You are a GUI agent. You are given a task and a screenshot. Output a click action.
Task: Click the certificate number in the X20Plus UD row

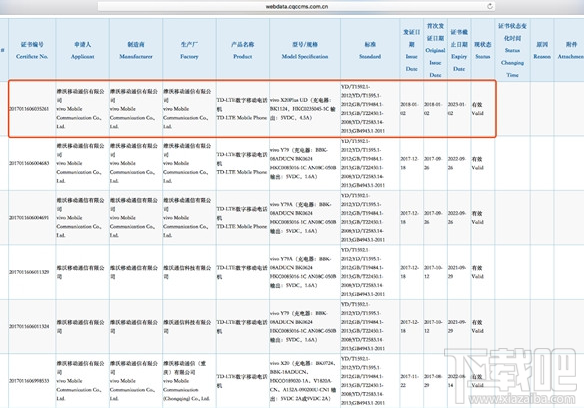point(29,109)
